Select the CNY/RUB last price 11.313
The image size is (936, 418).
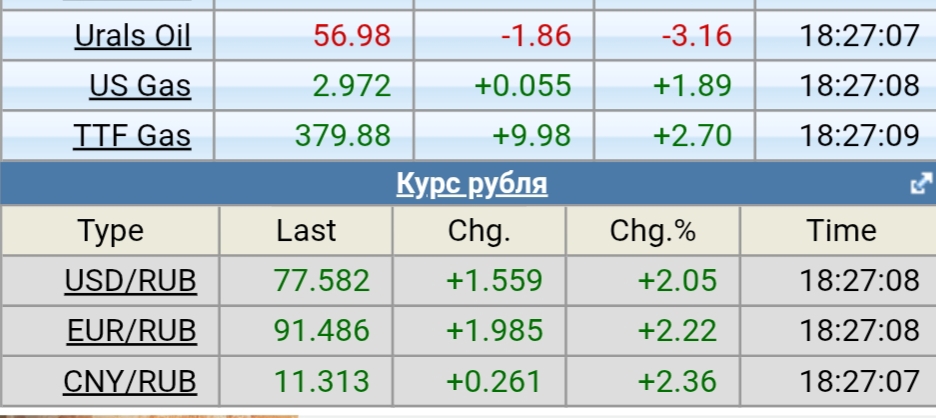[x=321, y=381]
